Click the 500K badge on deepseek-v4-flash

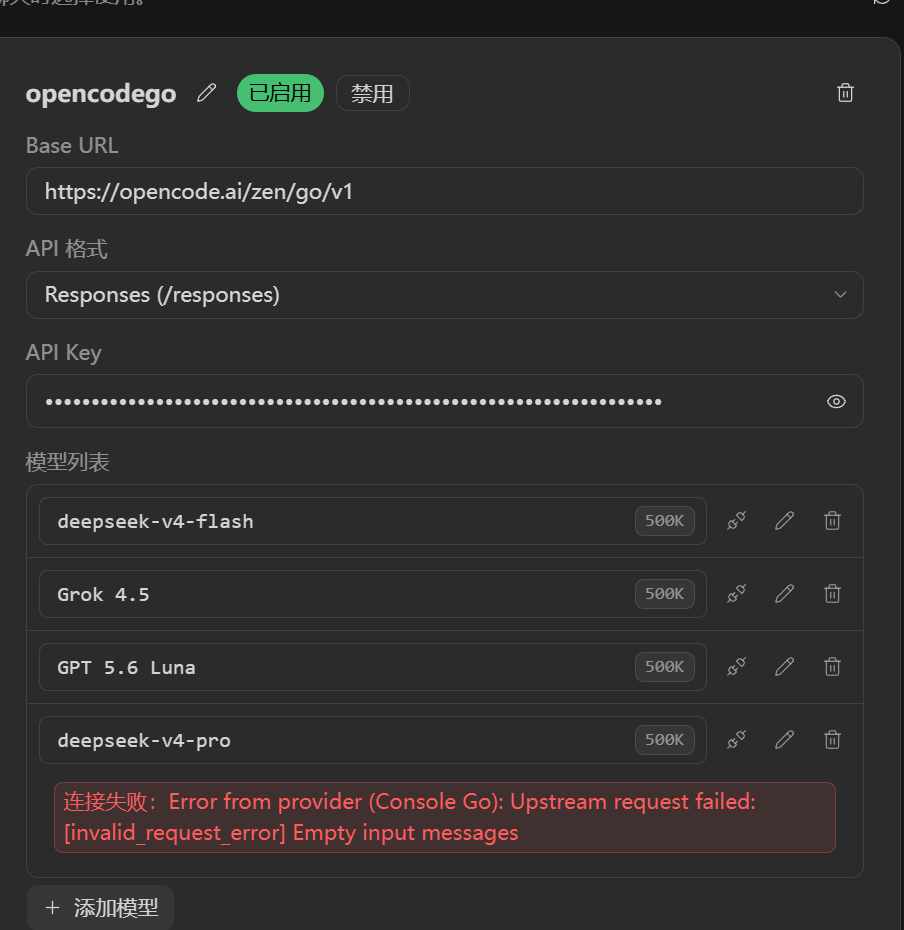click(x=664, y=521)
